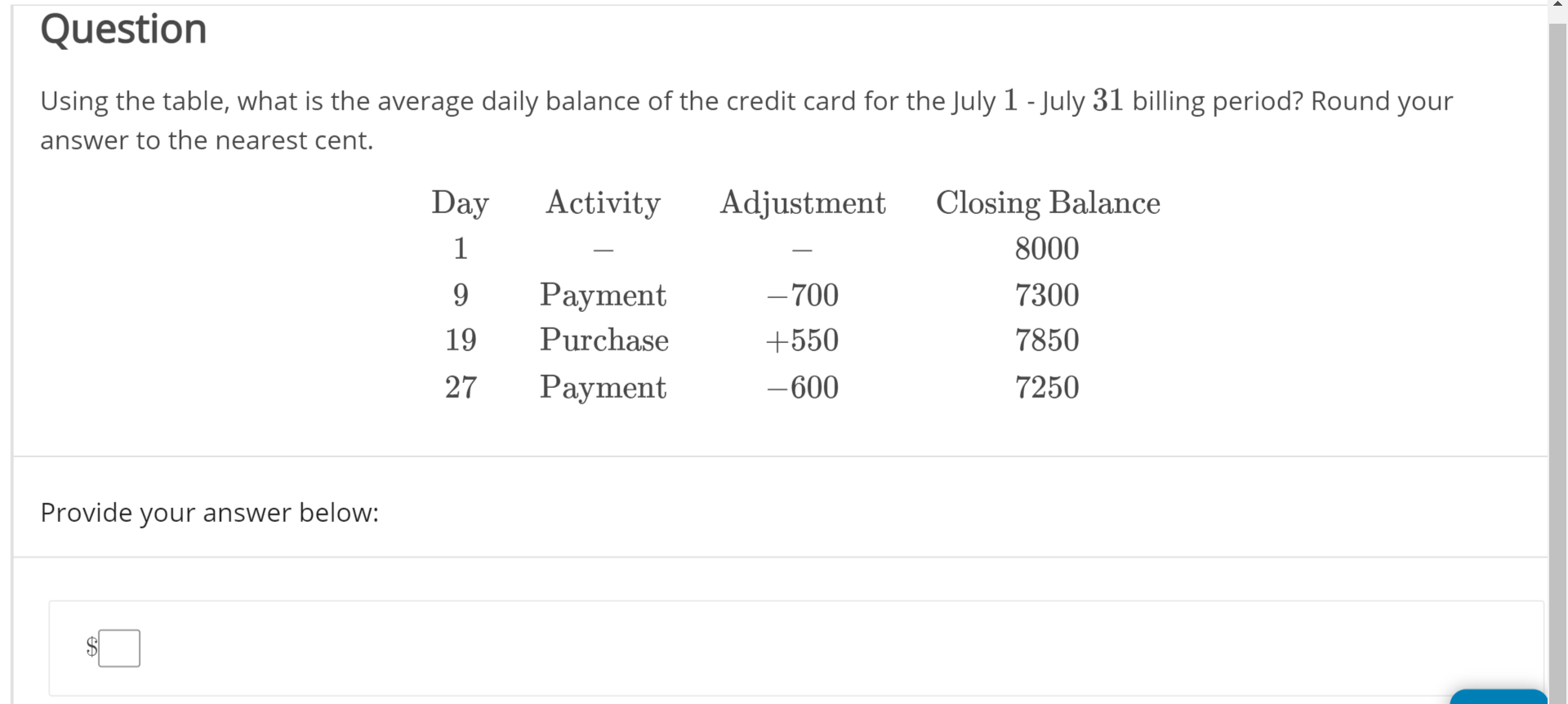Select the 8000 closing balance value

pos(1048,249)
